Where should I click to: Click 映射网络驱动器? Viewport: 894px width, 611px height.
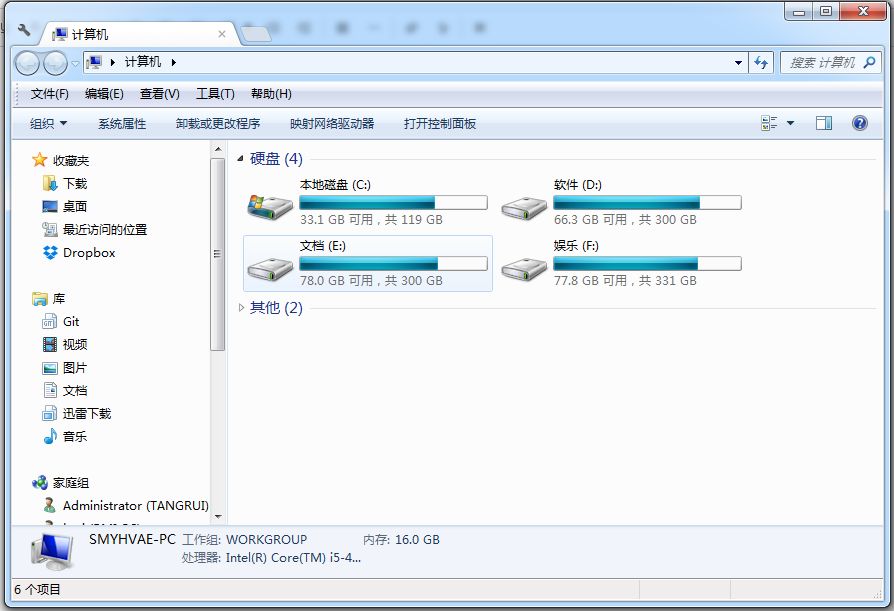(332, 123)
